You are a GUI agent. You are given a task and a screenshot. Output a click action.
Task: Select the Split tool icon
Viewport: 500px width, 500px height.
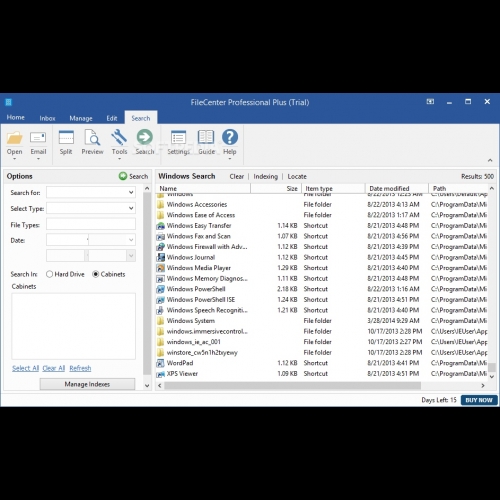point(66,138)
